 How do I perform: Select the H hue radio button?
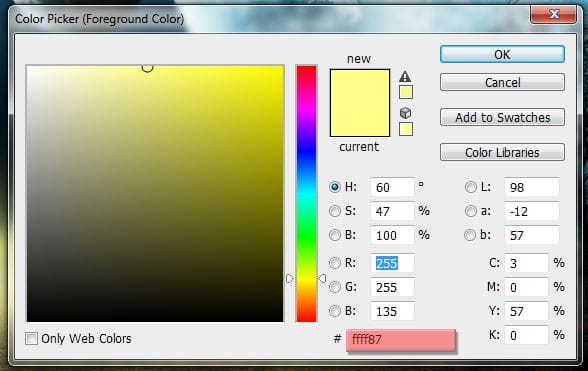coord(335,187)
